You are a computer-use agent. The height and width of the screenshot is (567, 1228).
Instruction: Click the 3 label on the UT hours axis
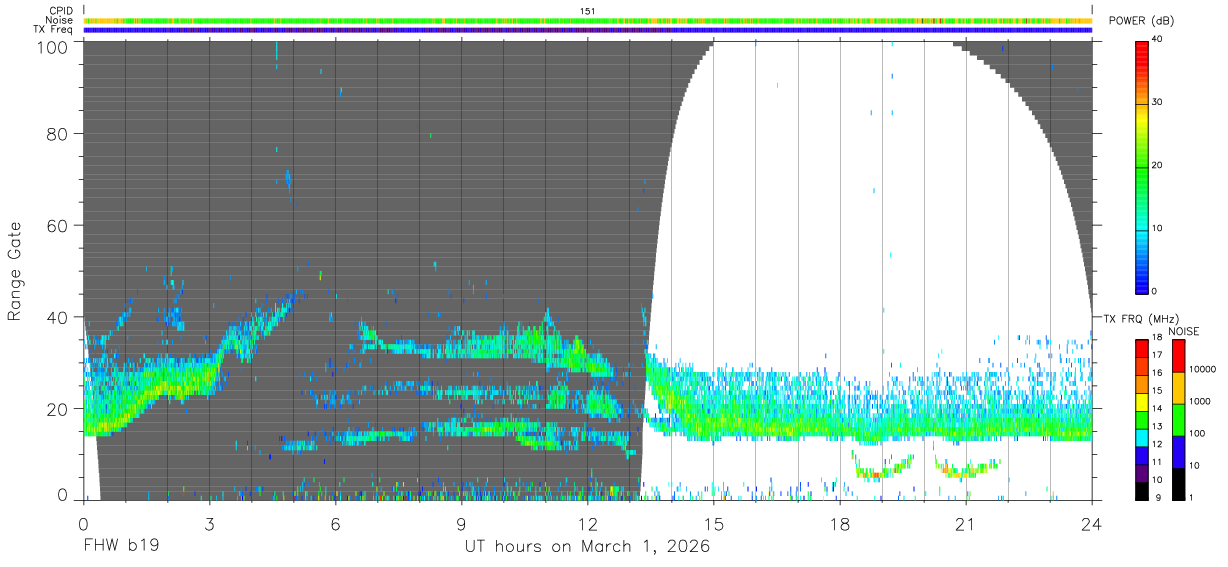coord(210,523)
